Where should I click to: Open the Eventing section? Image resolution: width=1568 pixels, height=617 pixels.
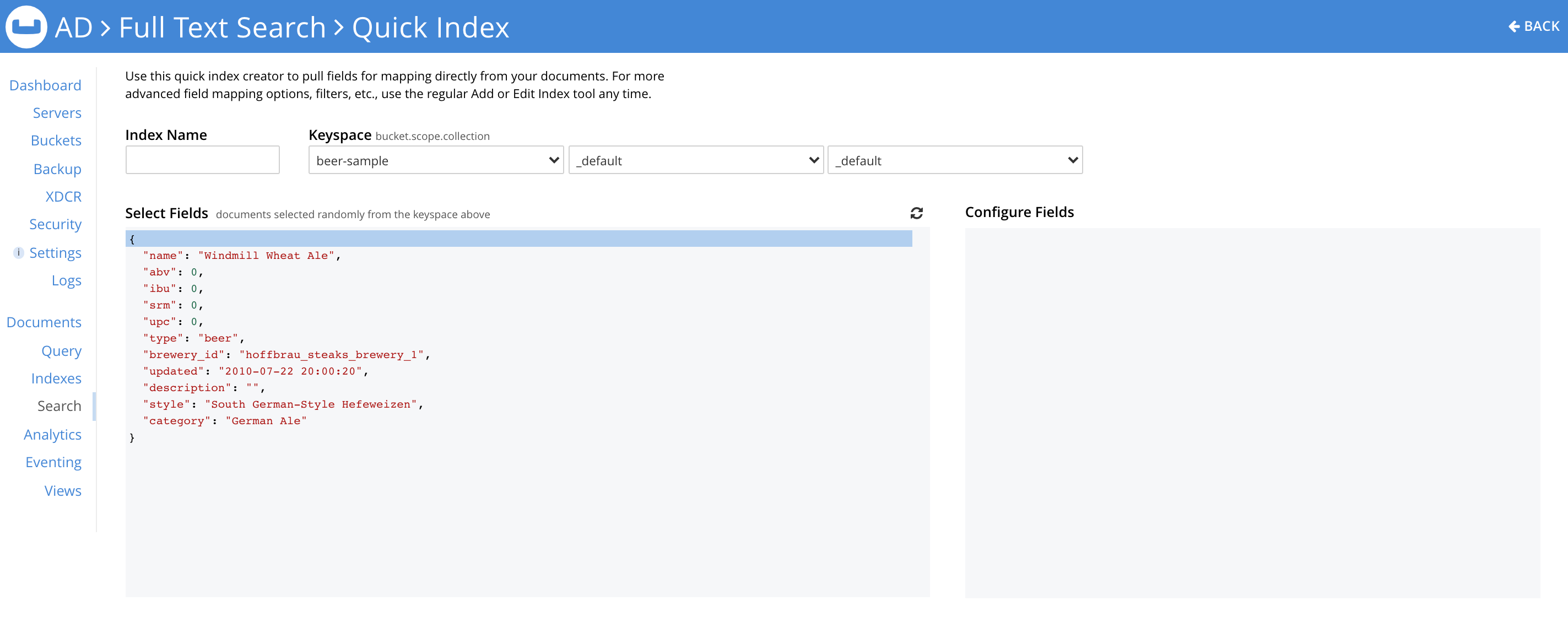(x=53, y=462)
